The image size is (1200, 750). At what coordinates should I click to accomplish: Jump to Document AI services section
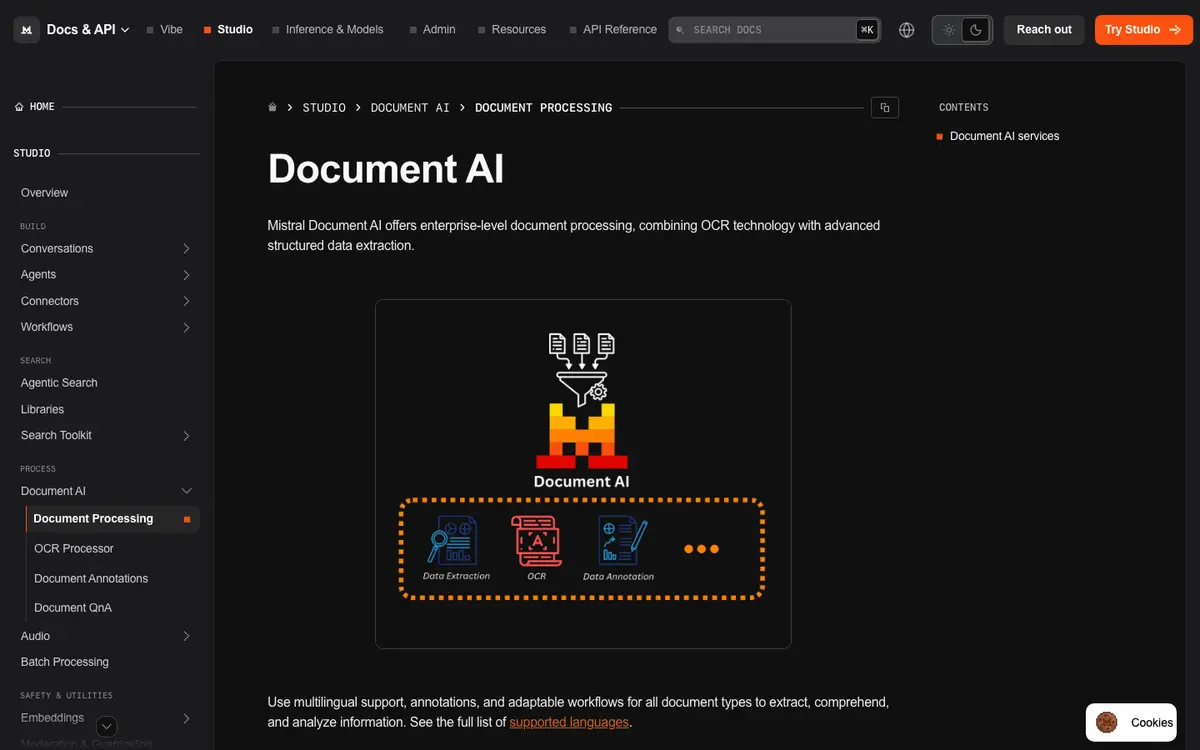(1004, 136)
